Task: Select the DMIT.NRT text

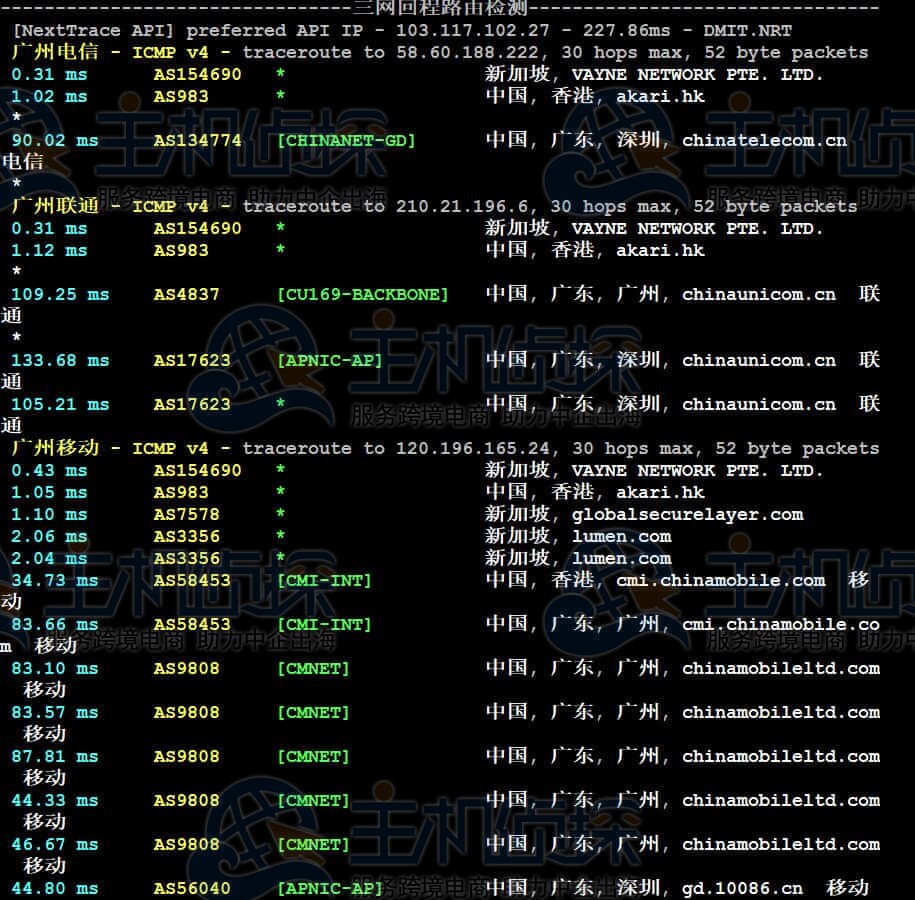Action: point(748,30)
